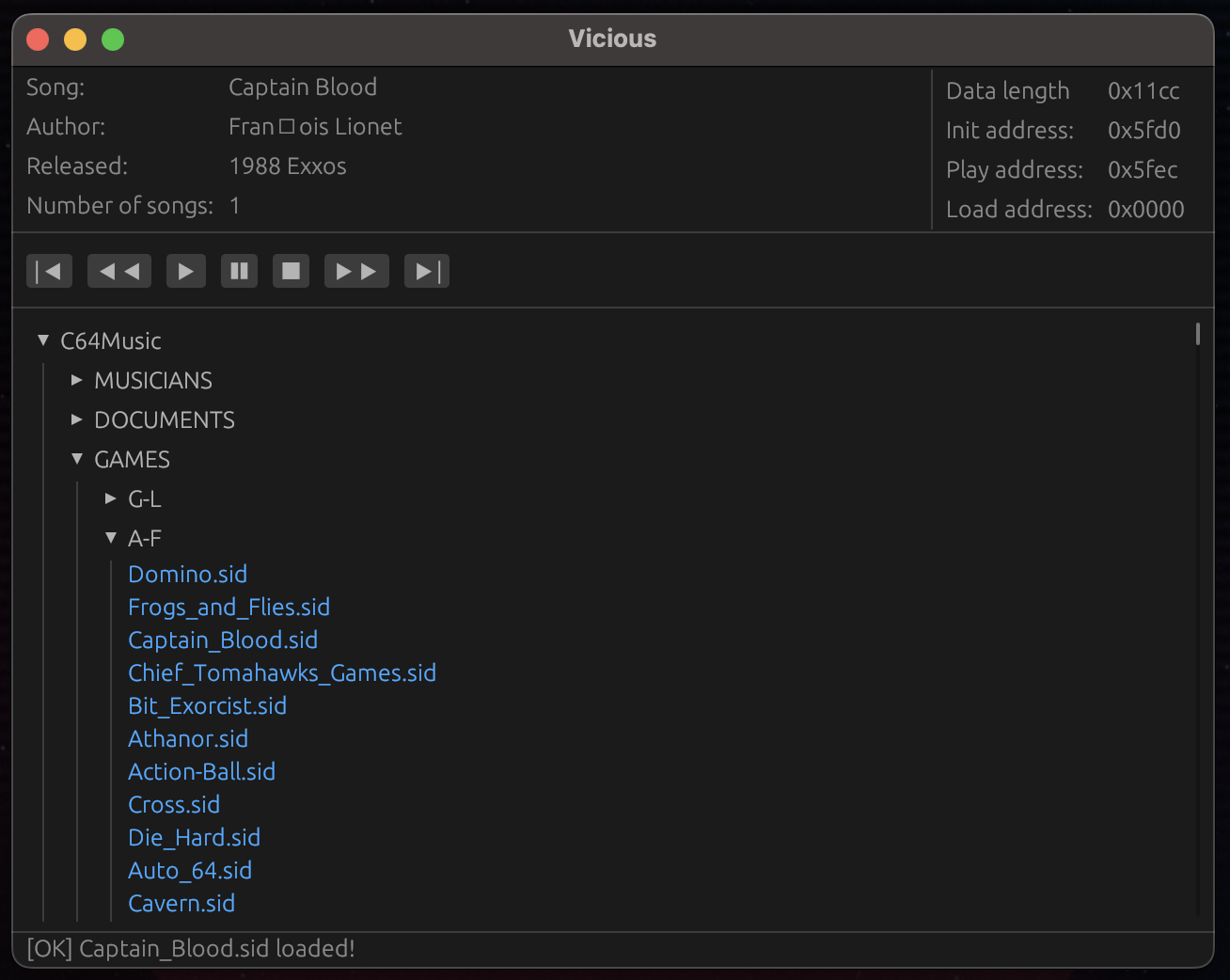Select Chief_Tomahawks_Games.sid
The height and width of the screenshot is (980, 1230).
tap(282, 672)
